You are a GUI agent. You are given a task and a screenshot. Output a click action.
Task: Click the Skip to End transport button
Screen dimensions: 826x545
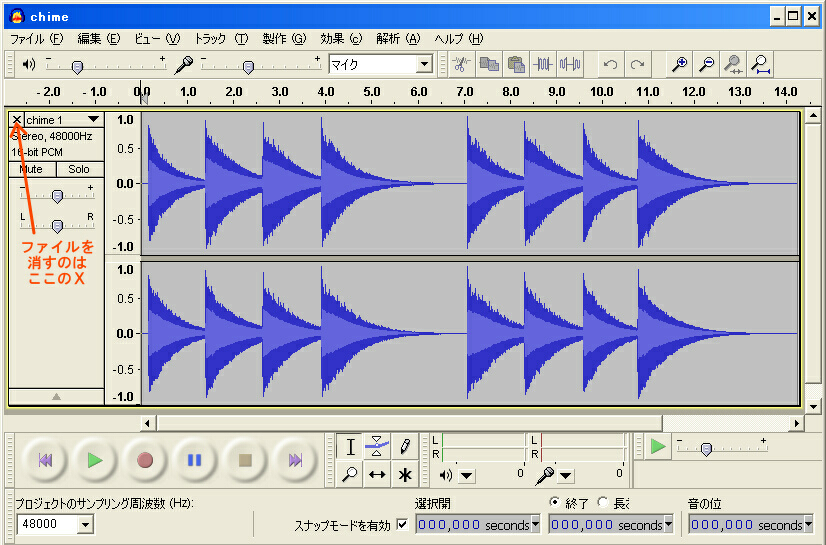pyautogui.click(x=294, y=461)
